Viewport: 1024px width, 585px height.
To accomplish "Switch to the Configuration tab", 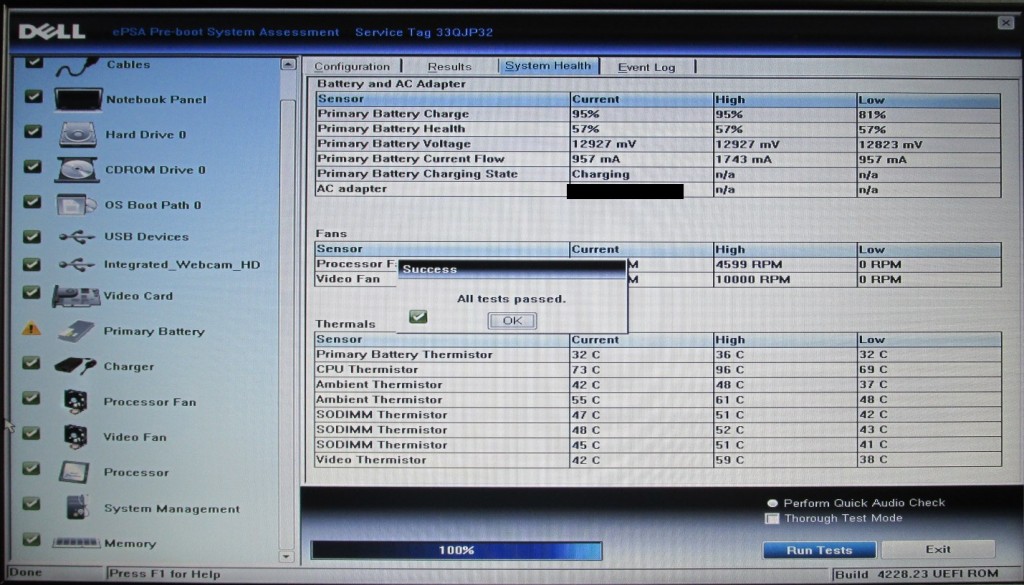I will pos(352,67).
